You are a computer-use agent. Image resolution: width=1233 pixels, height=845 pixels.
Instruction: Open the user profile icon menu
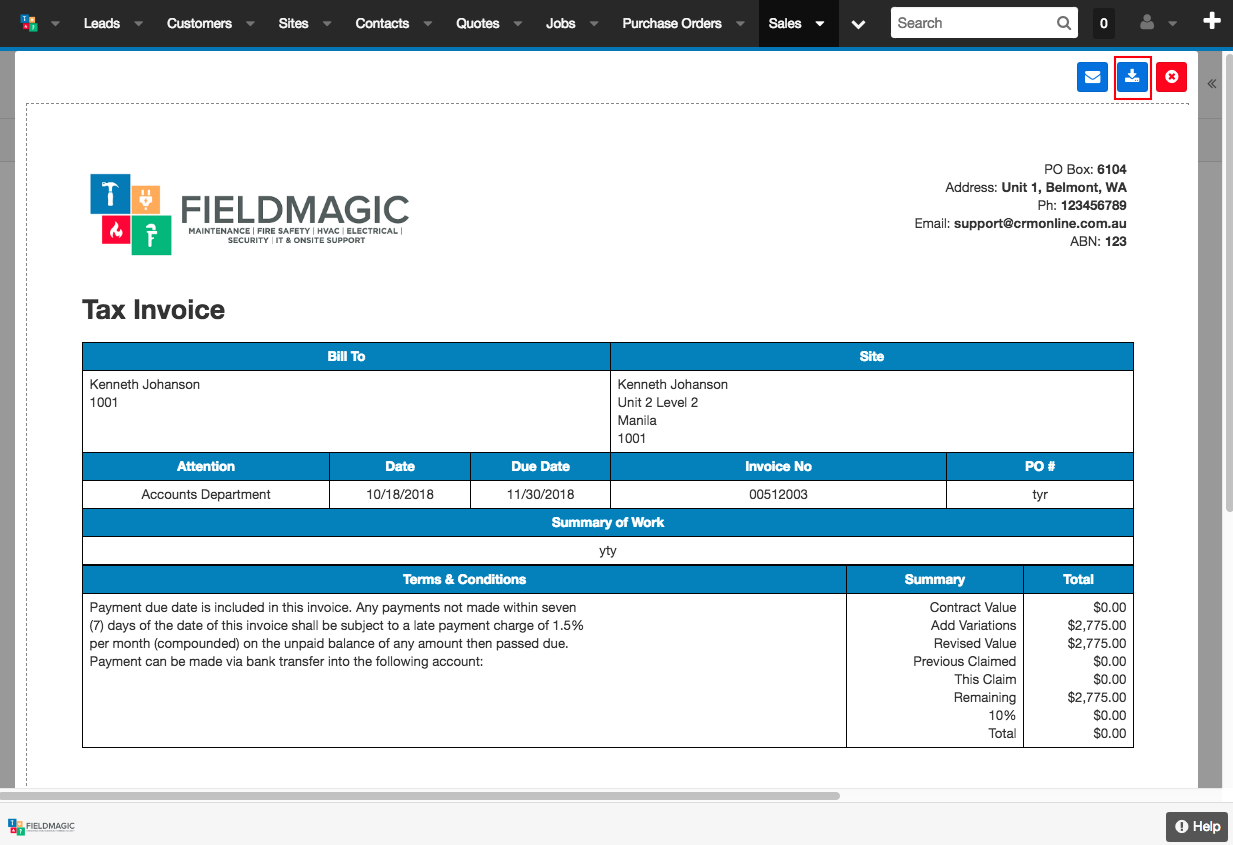(x=1148, y=23)
